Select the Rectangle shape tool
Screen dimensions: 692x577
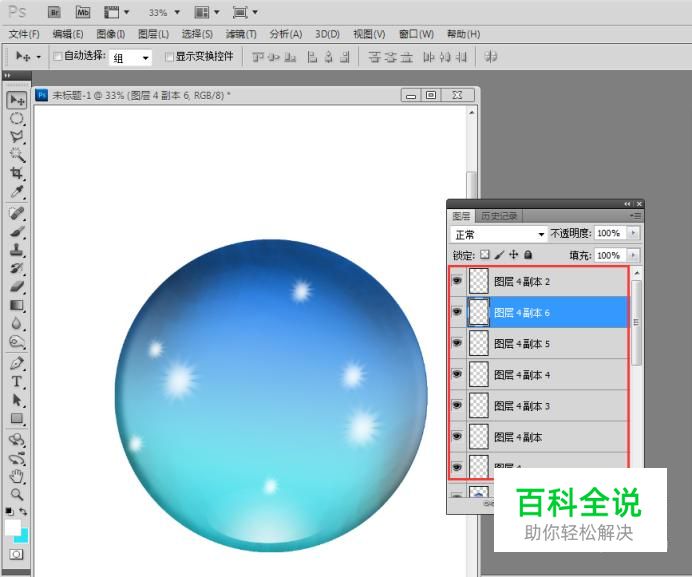17,418
